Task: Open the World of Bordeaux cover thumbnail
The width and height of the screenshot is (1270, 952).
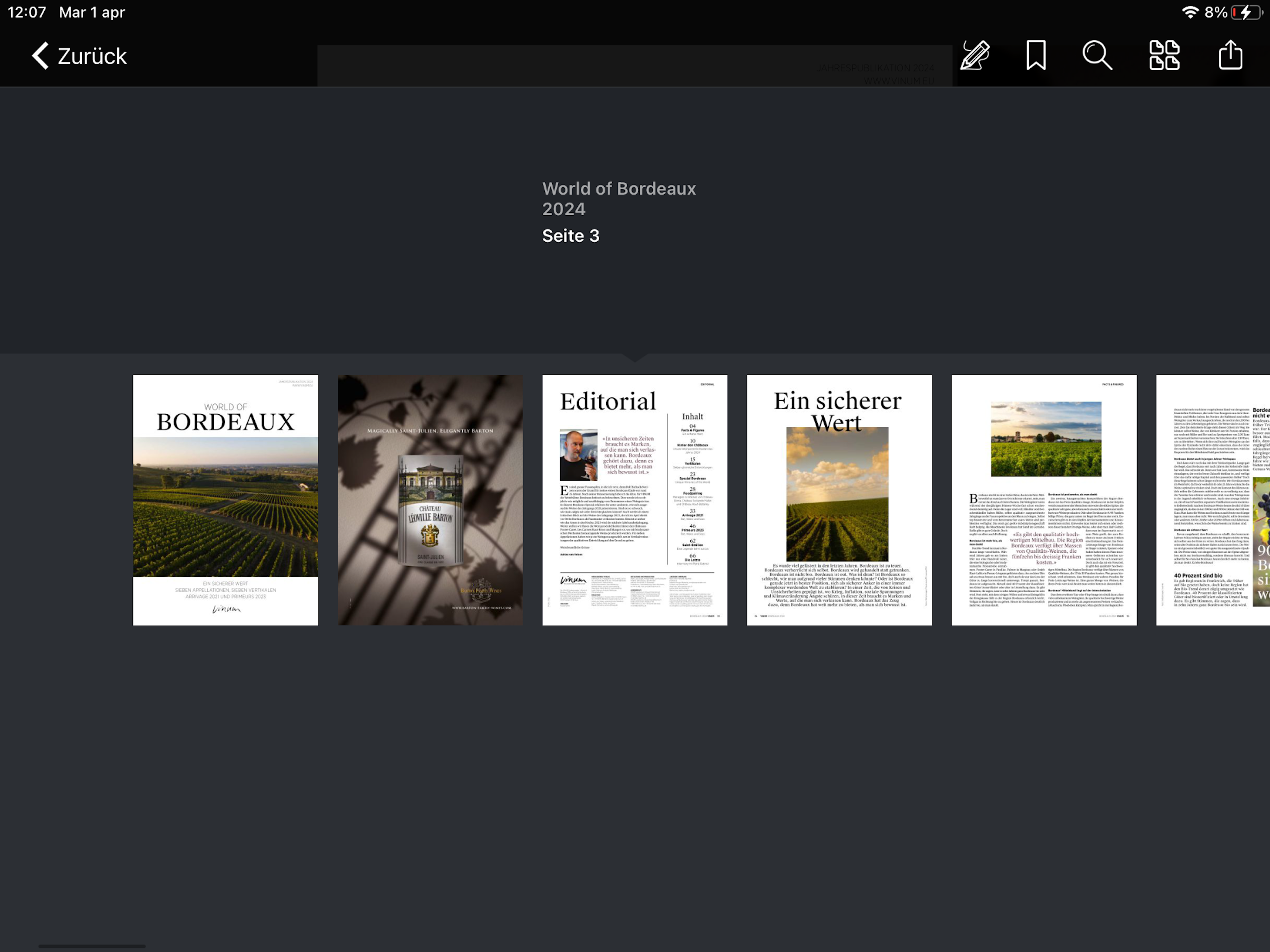Action: [225, 500]
